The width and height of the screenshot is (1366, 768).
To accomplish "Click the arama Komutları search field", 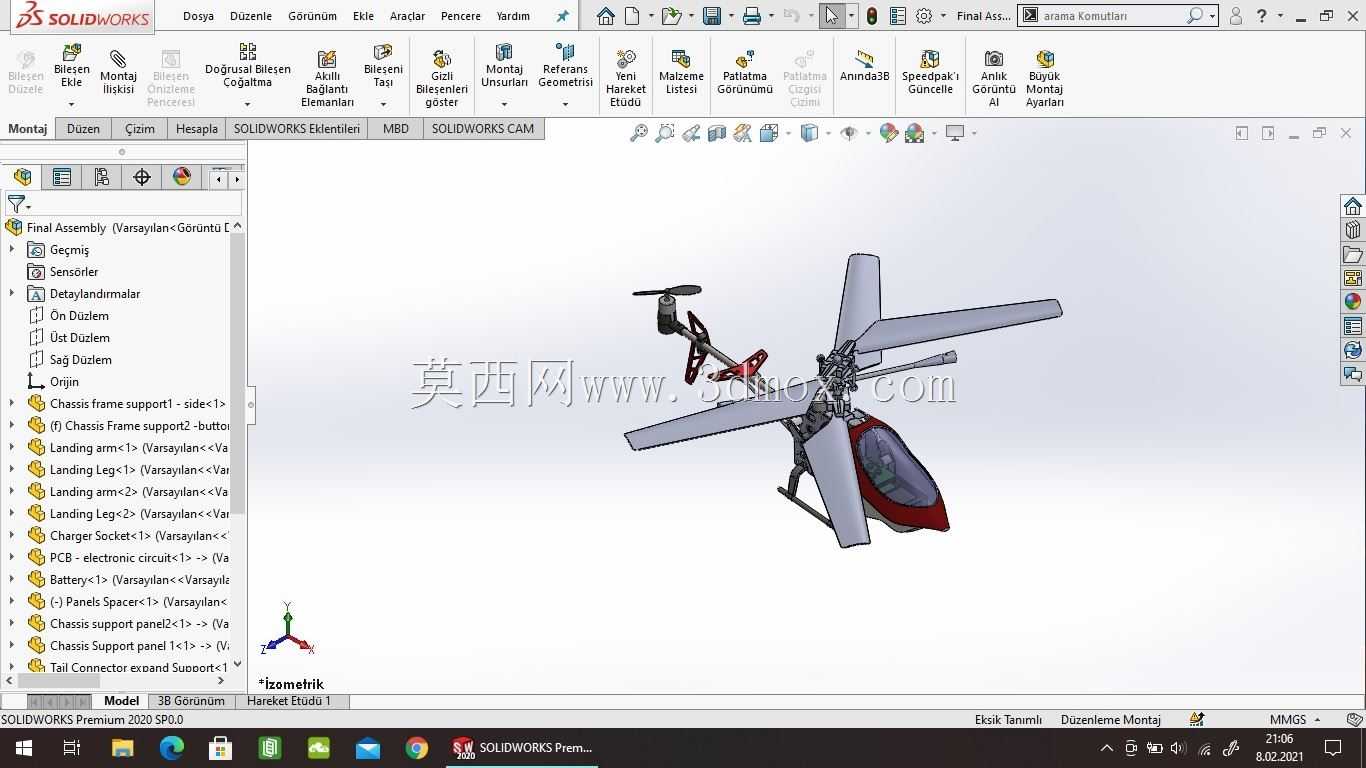I will point(1112,16).
